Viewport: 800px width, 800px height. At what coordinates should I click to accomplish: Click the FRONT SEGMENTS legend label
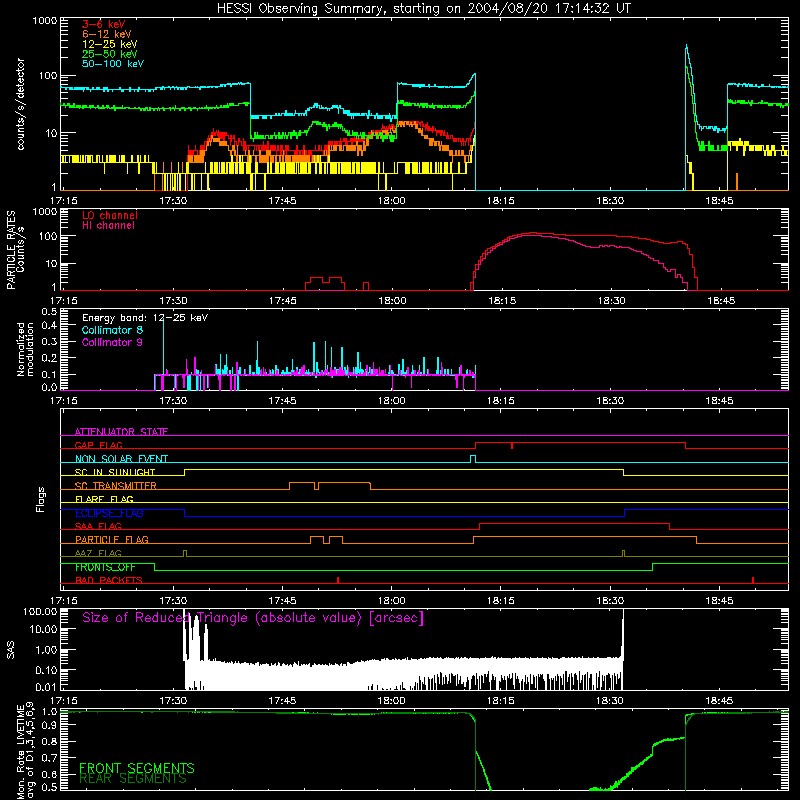137,768
